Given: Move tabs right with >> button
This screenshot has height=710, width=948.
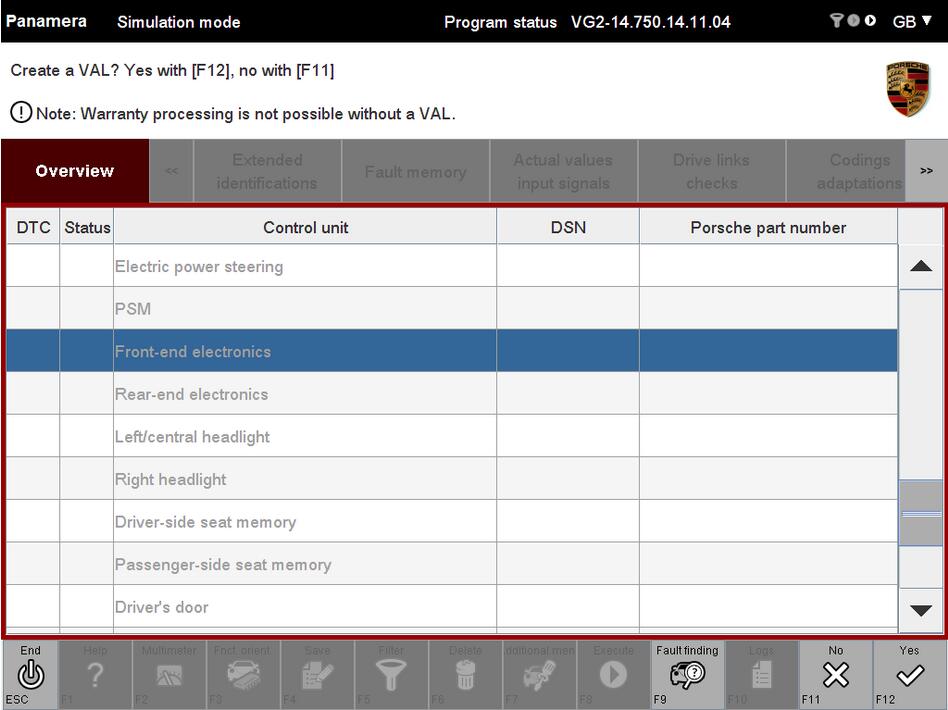Looking at the screenshot, I should click(x=926, y=171).
